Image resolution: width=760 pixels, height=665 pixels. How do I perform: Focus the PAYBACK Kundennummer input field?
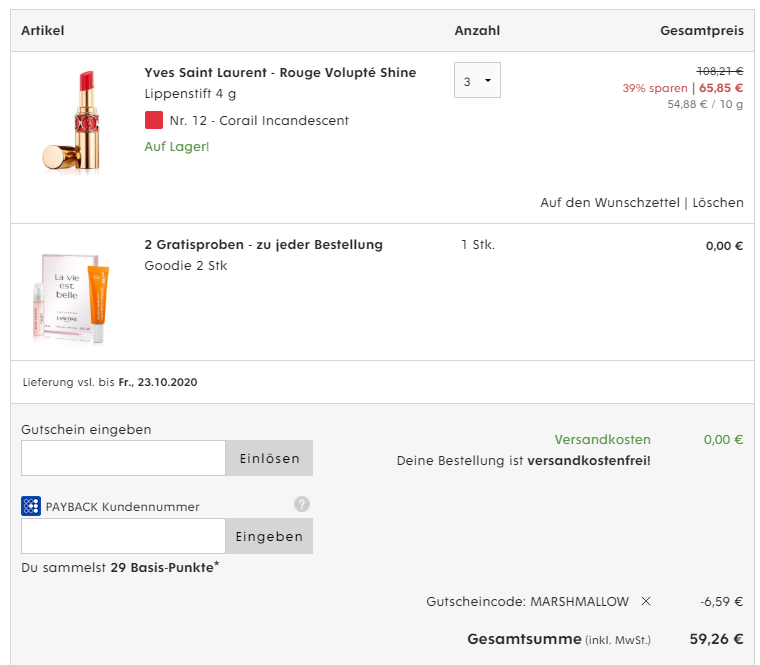pyautogui.click(x=123, y=536)
